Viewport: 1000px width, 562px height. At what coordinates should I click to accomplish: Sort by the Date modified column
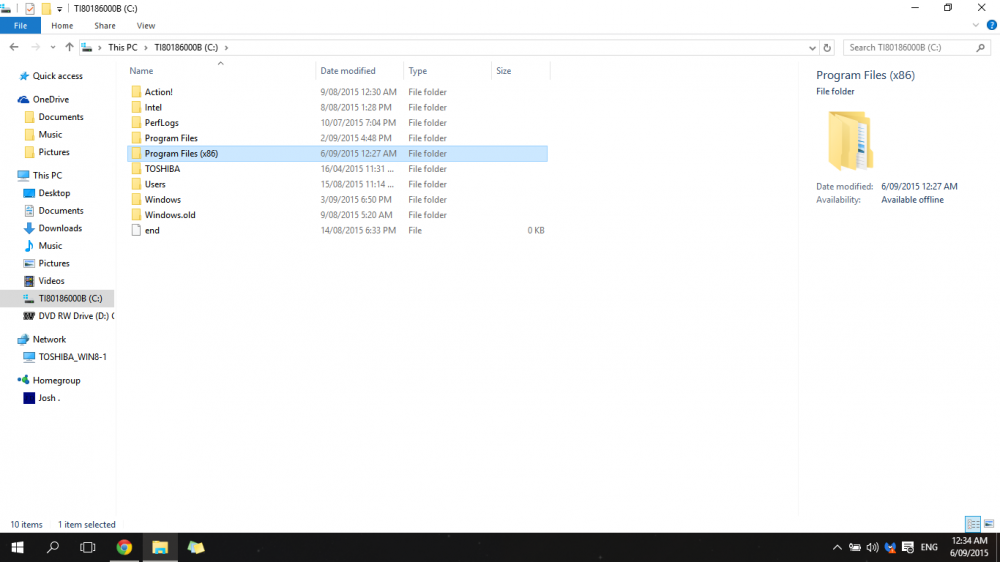click(348, 71)
